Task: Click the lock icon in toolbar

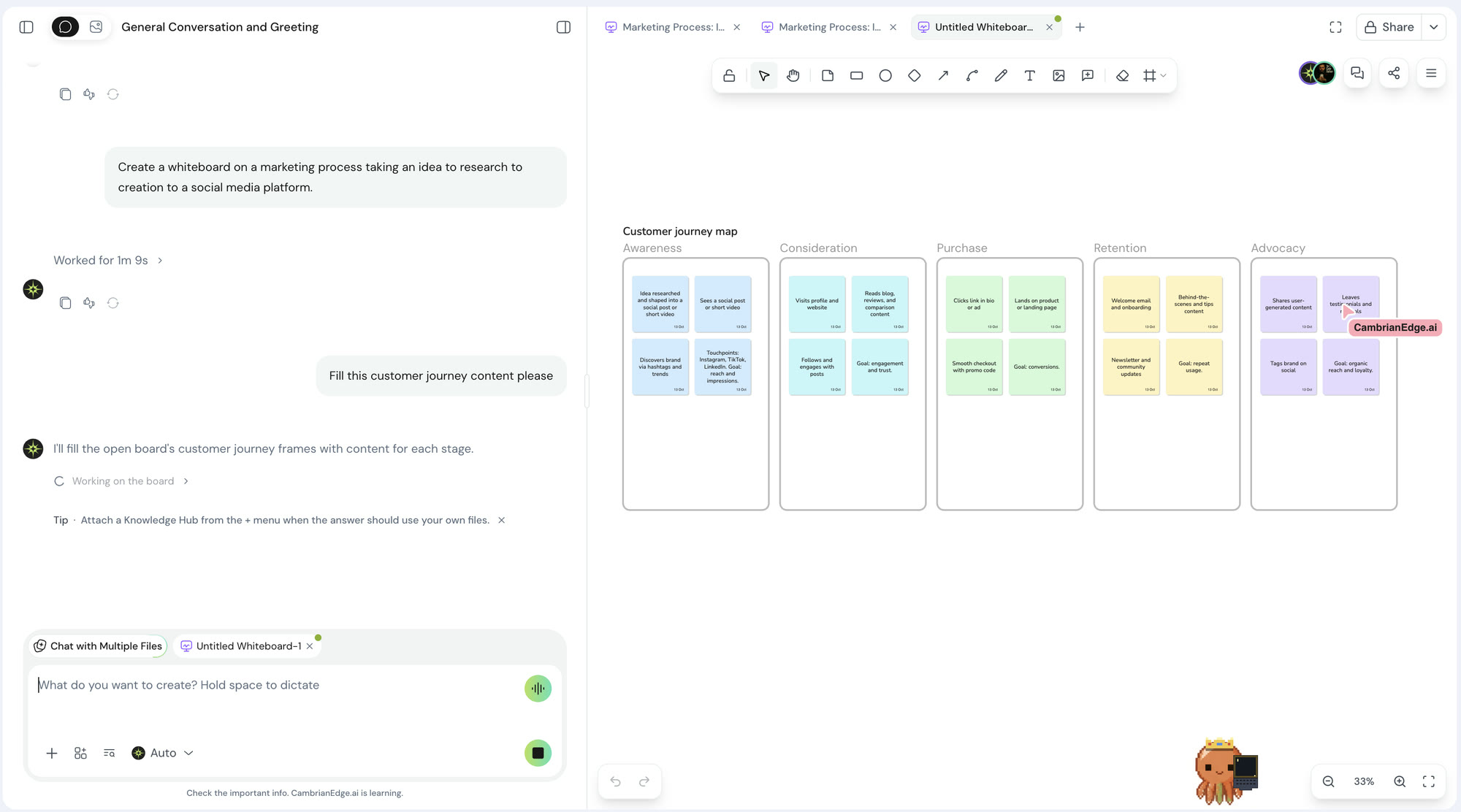Action: coord(729,75)
